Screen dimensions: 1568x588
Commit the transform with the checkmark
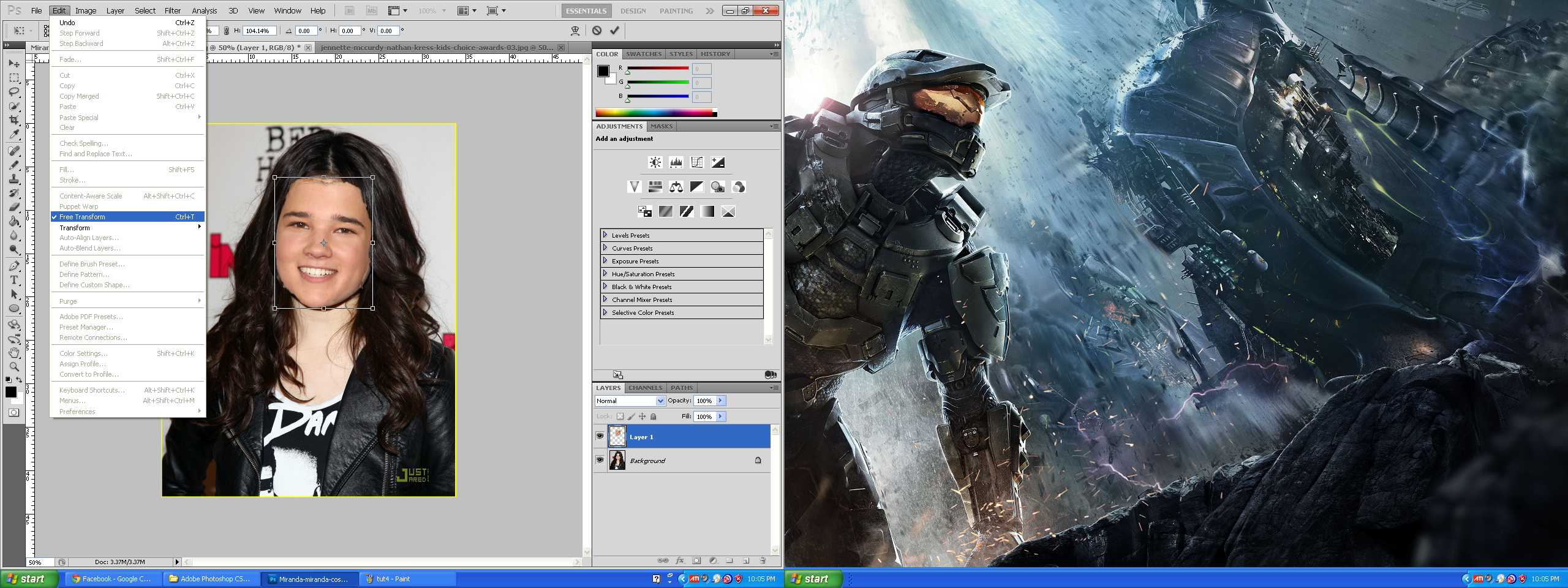point(614,30)
